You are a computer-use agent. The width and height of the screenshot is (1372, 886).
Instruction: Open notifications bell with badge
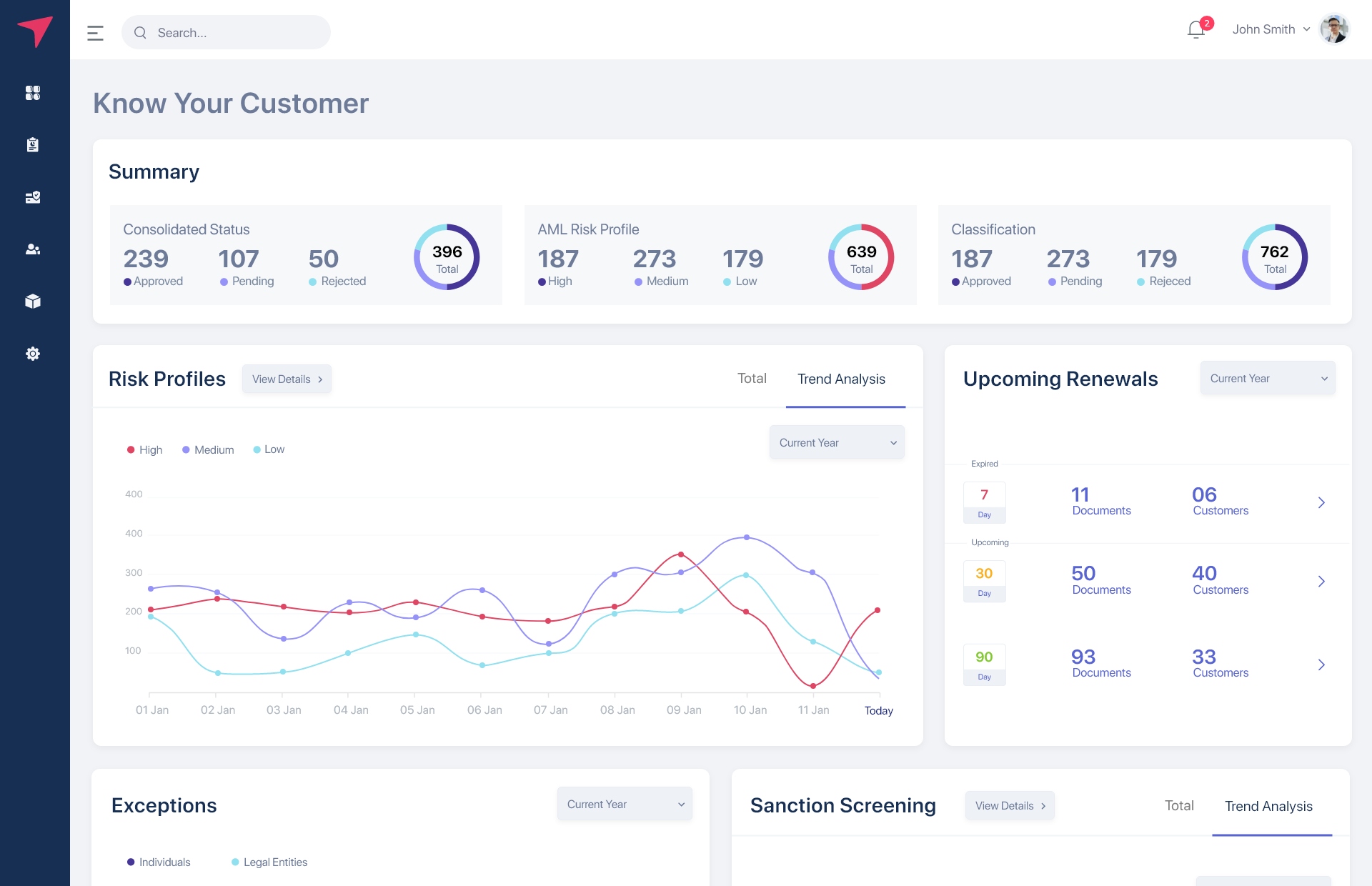(x=1196, y=30)
